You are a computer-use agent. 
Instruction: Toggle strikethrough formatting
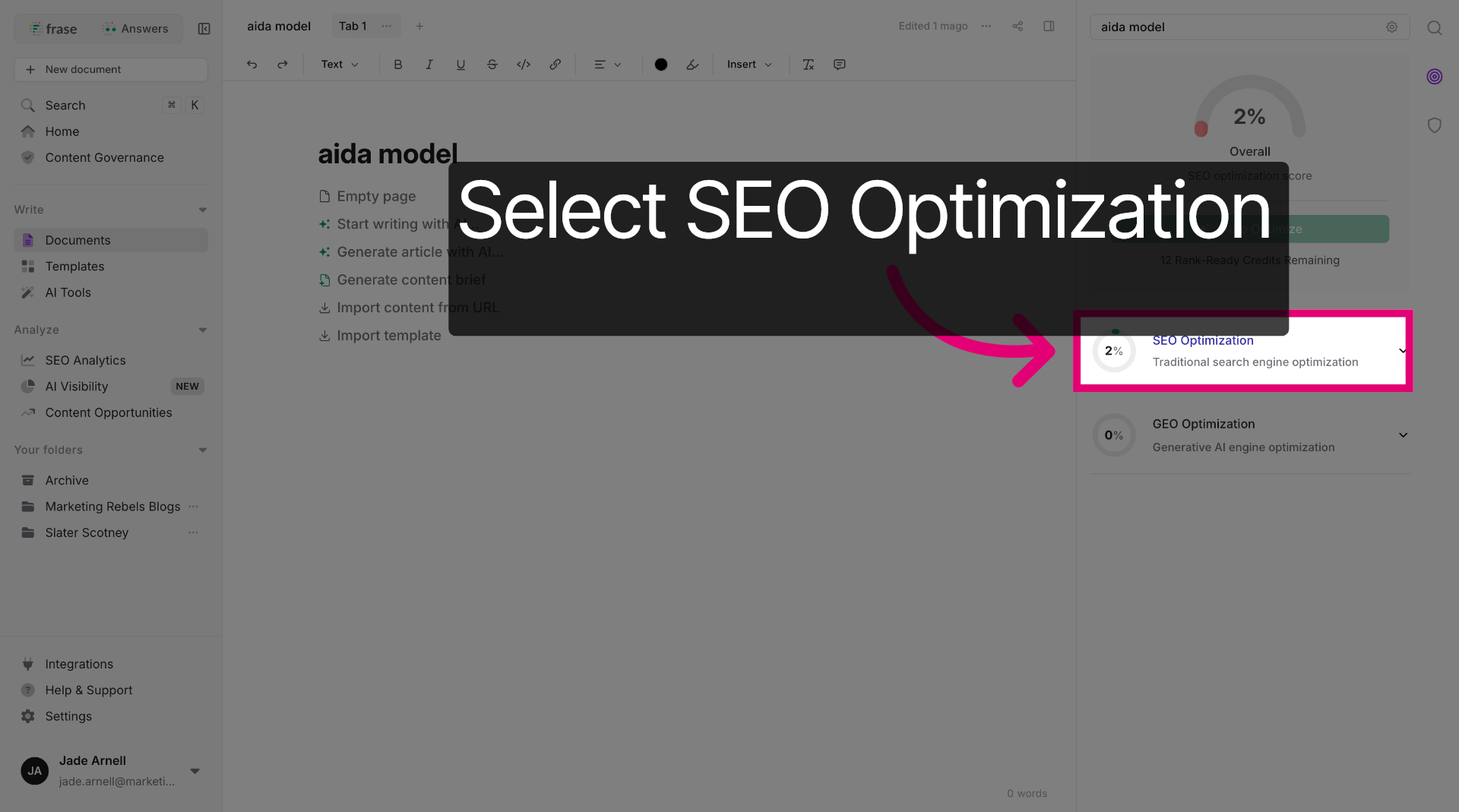coord(492,65)
